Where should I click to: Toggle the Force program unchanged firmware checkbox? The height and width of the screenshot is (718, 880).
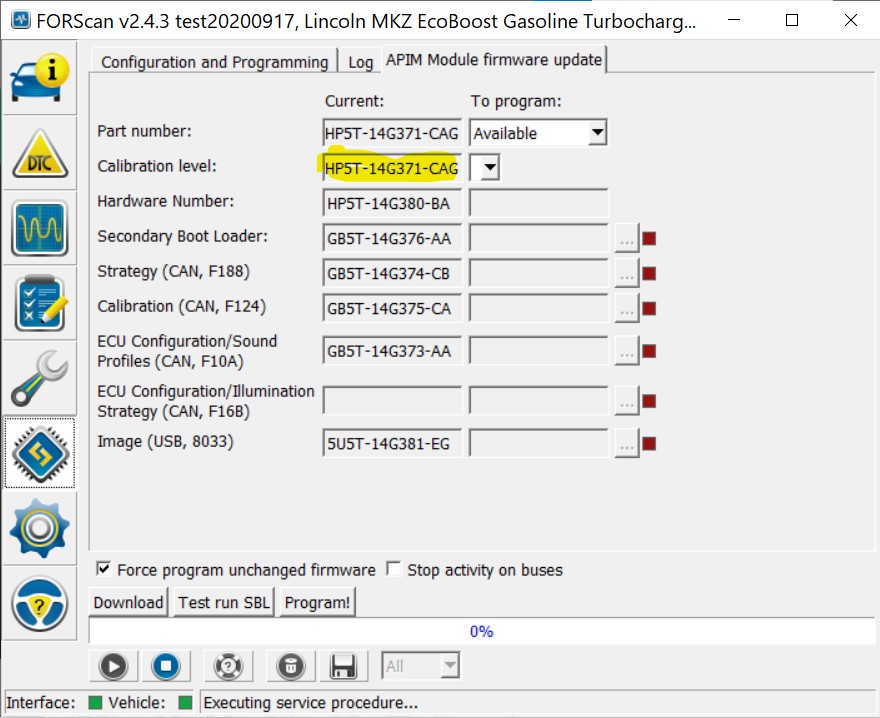[103, 570]
